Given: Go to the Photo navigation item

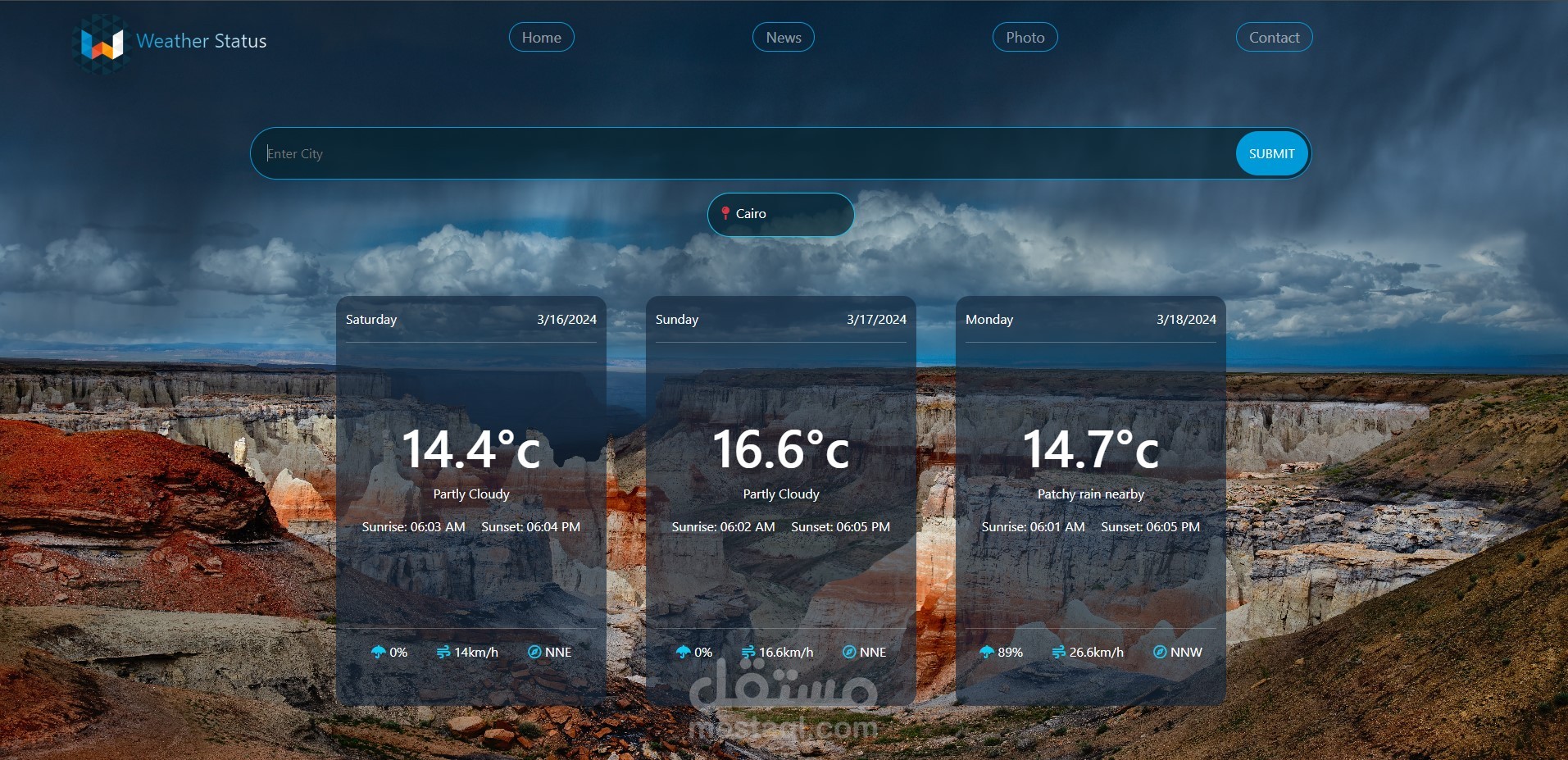Looking at the screenshot, I should point(1025,37).
